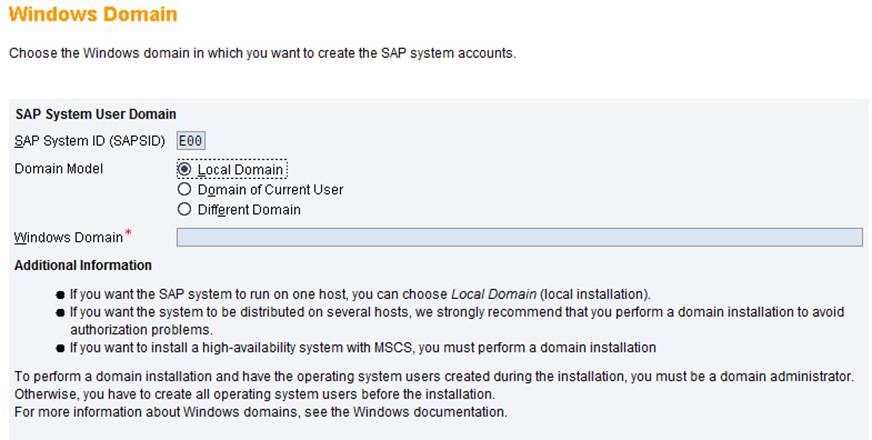Image resolution: width=872 pixels, height=440 pixels.
Task: Click the Windows documentation sentence
Action: click(261, 412)
